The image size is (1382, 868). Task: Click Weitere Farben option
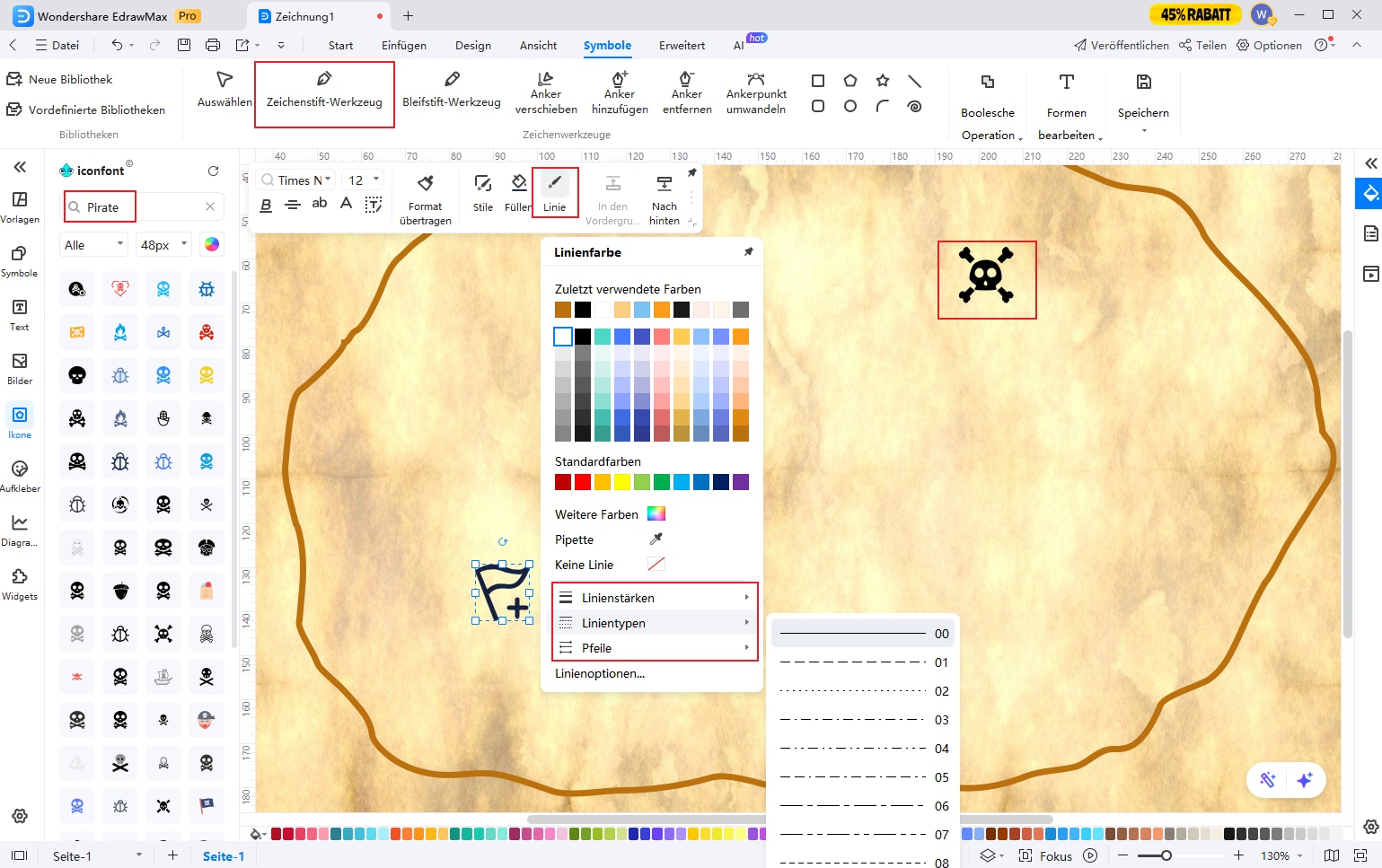pos(611,514)
